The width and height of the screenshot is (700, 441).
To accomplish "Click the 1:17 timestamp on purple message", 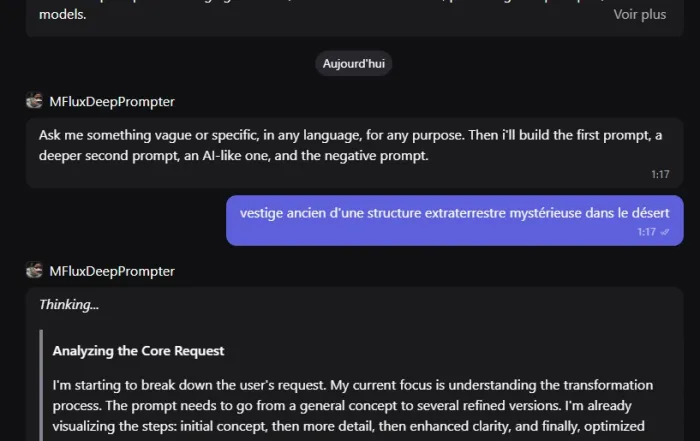I will 646,232.
